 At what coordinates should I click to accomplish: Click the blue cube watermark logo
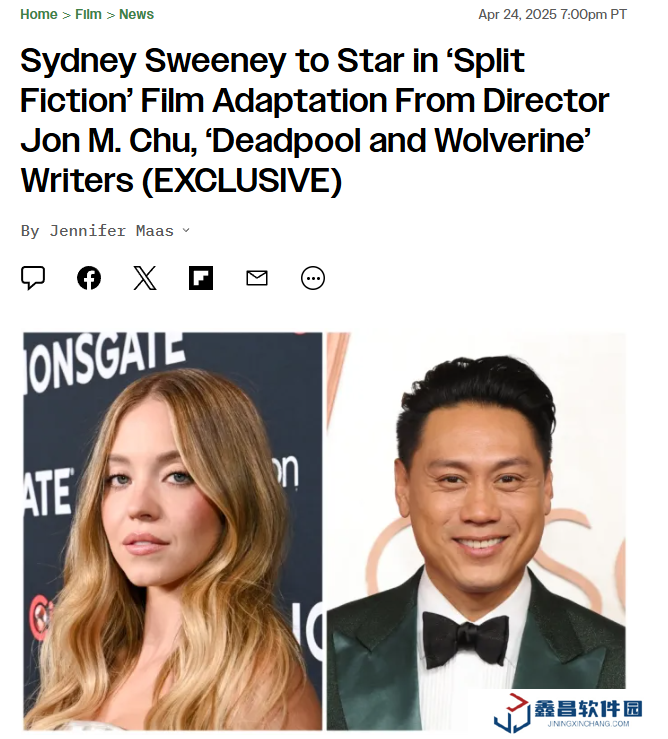[512, 713]
